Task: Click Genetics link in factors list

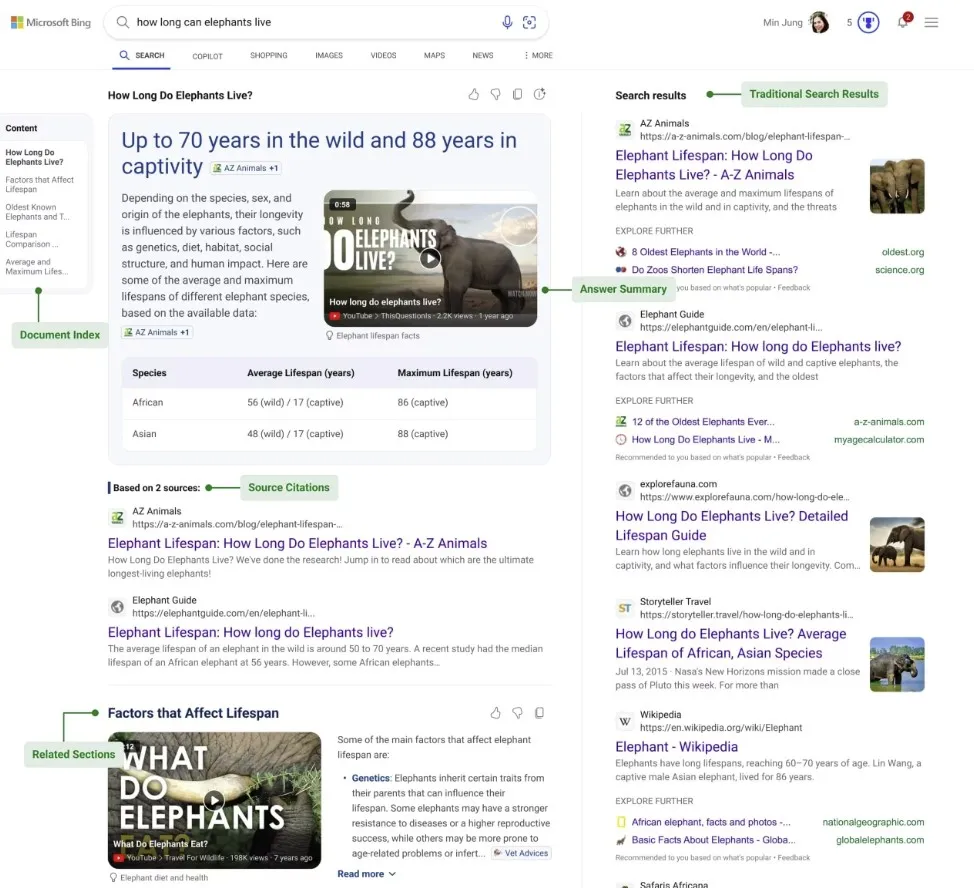Action: (370, 778)
